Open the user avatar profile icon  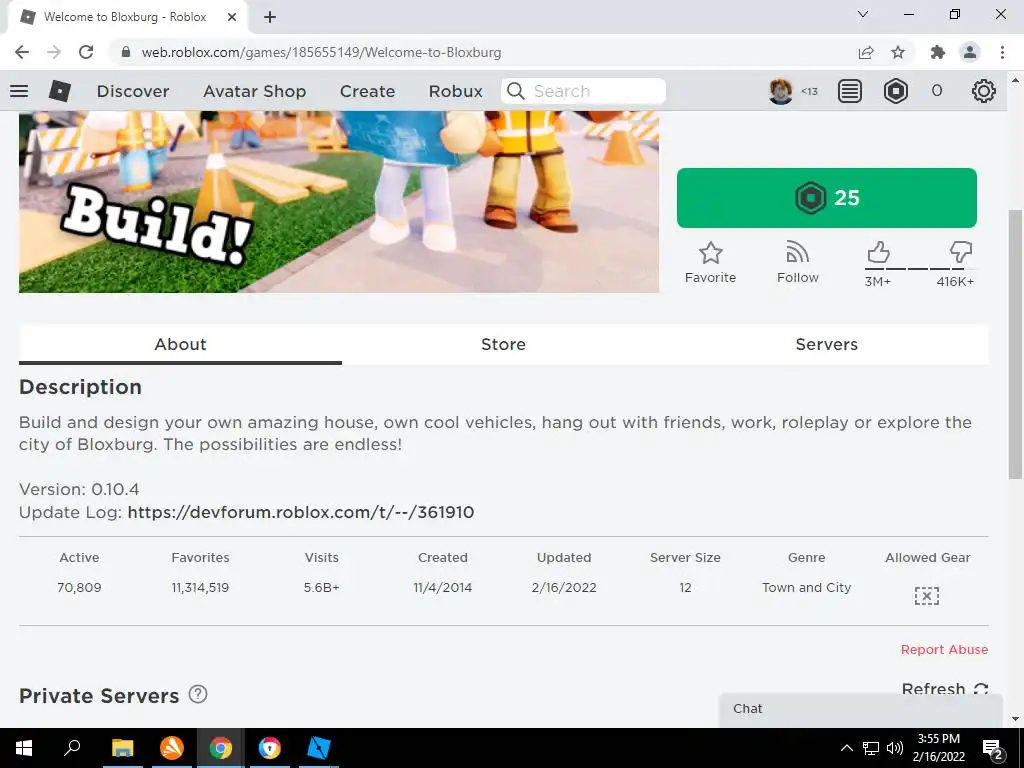[780, 91]
